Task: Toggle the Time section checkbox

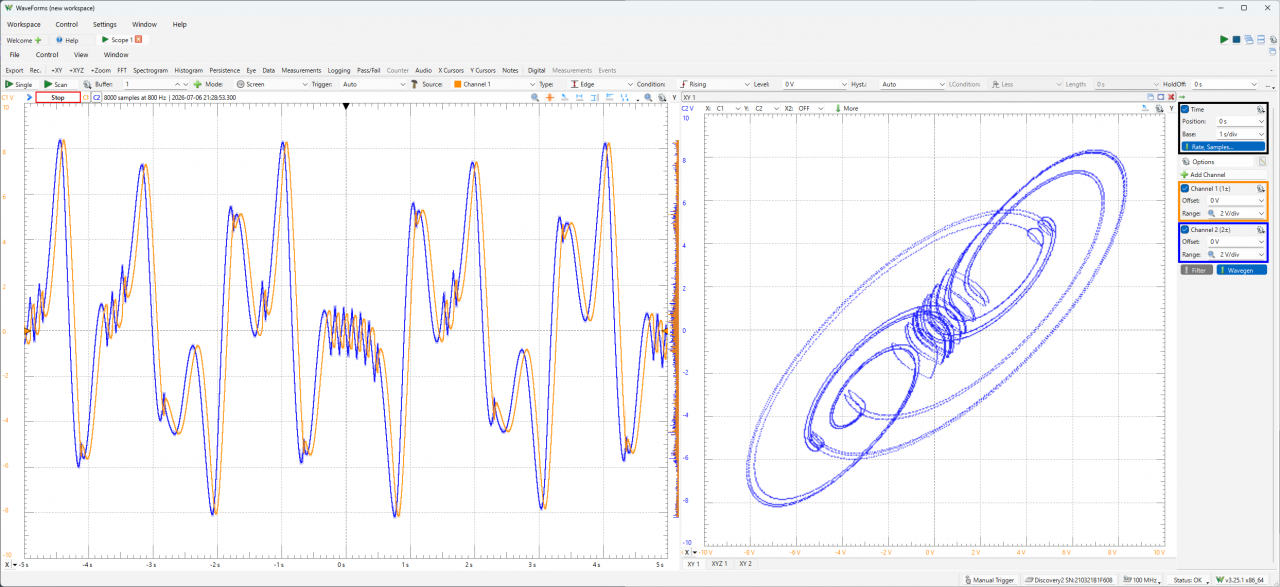Action: (1185, 109)
